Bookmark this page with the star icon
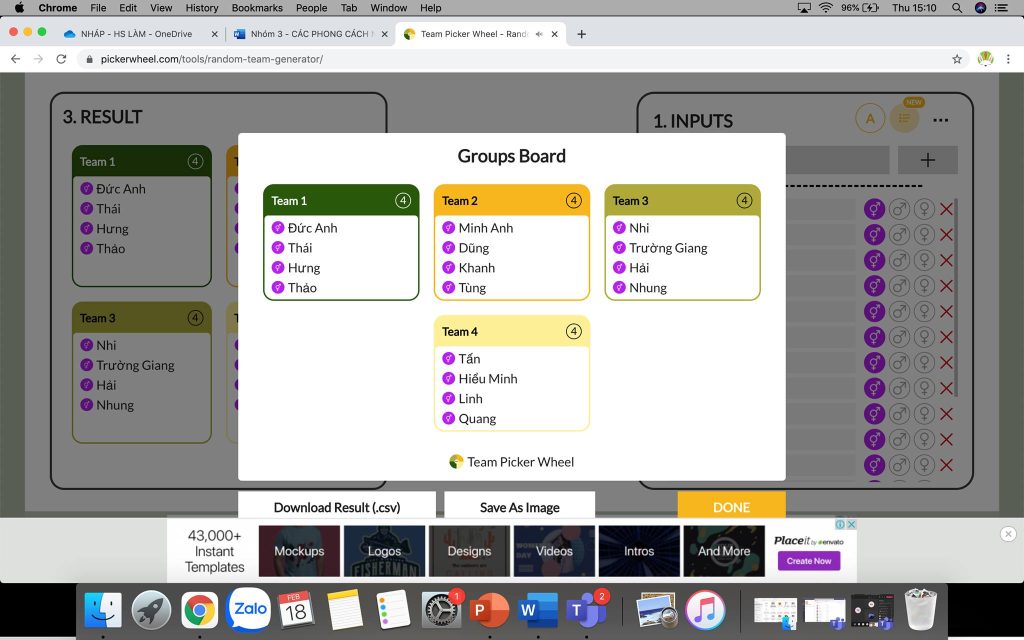This screenshot has width=1024, height=640. click(x=957, y=59)
